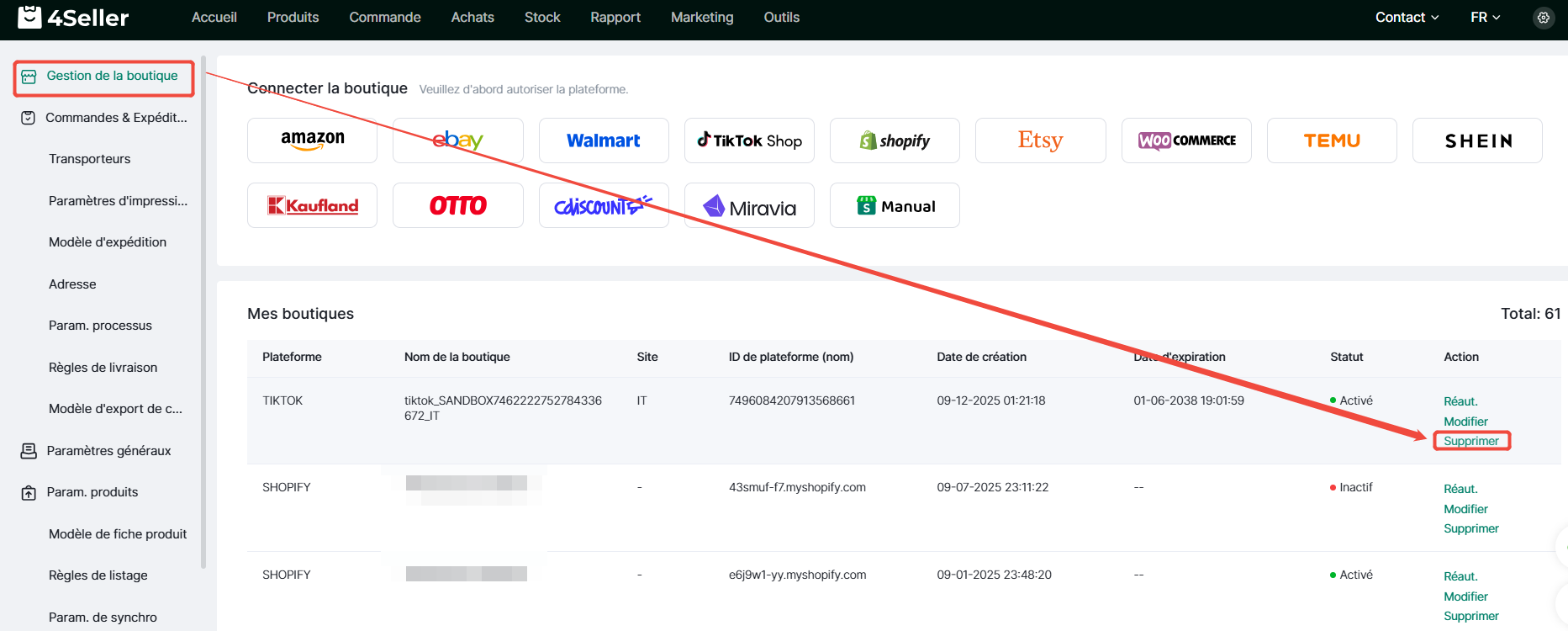Open the Outils menu
Viewport: 1568px width, 631px height.
coord(782,17)
